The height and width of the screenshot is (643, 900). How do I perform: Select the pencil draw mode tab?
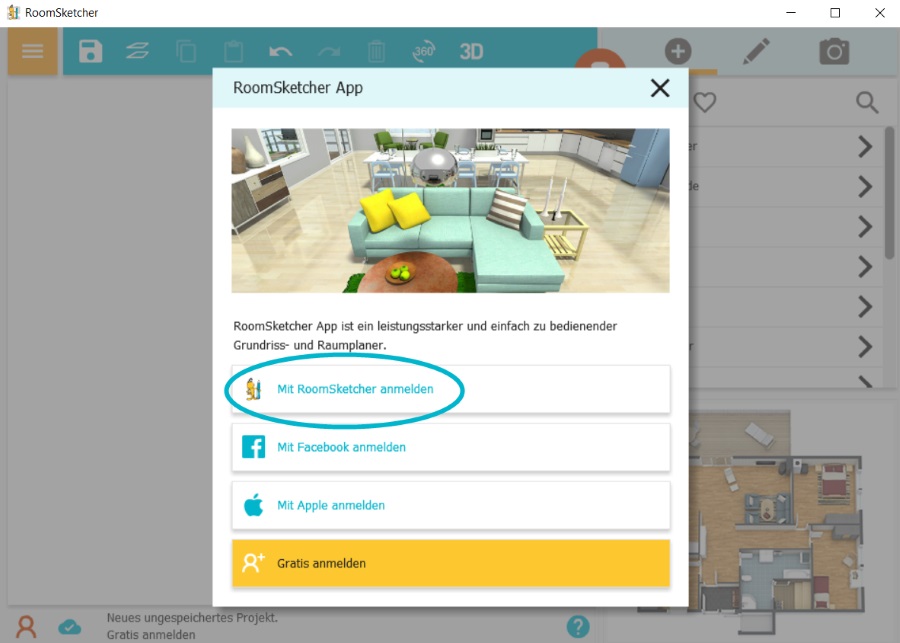point(757,51)
